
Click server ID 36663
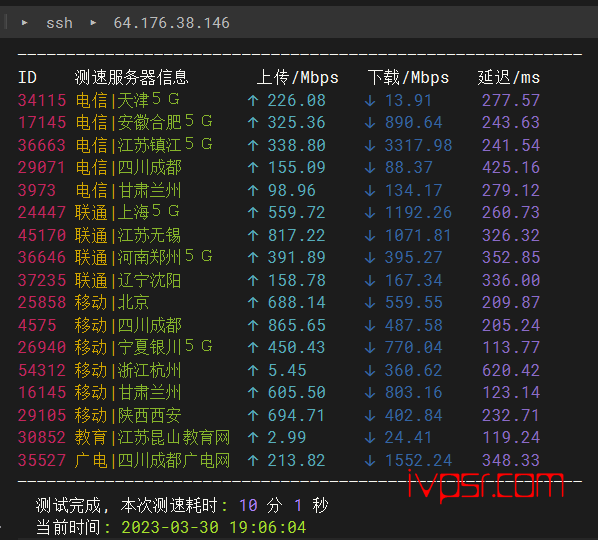tap(42, 145)
